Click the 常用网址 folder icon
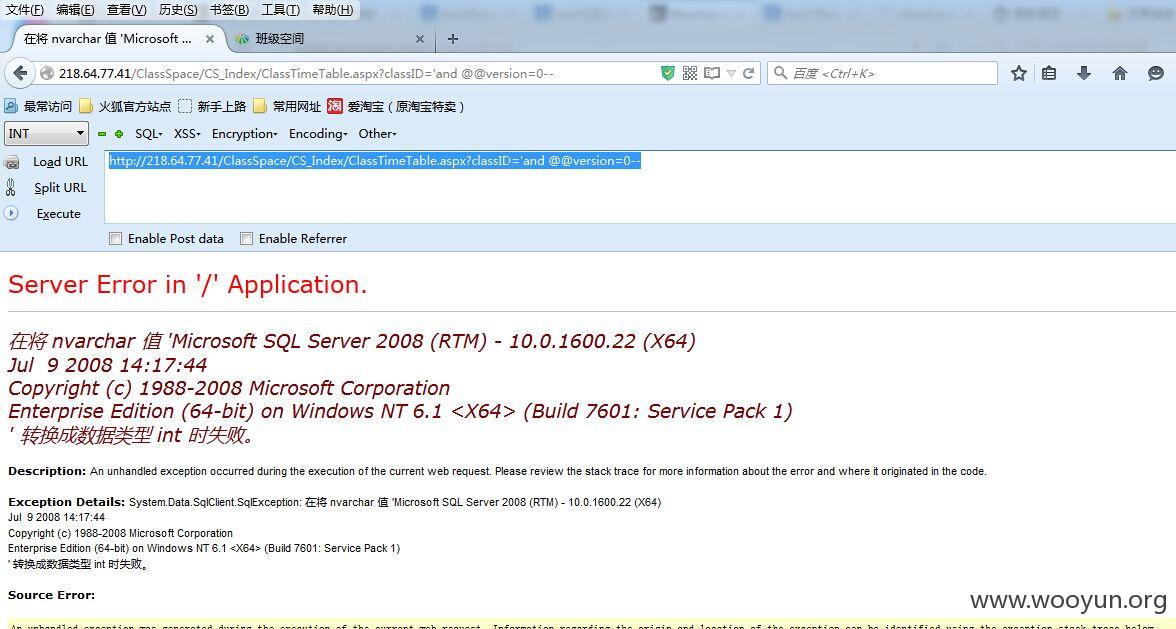Screen dimensions: 1176x629 260,106
